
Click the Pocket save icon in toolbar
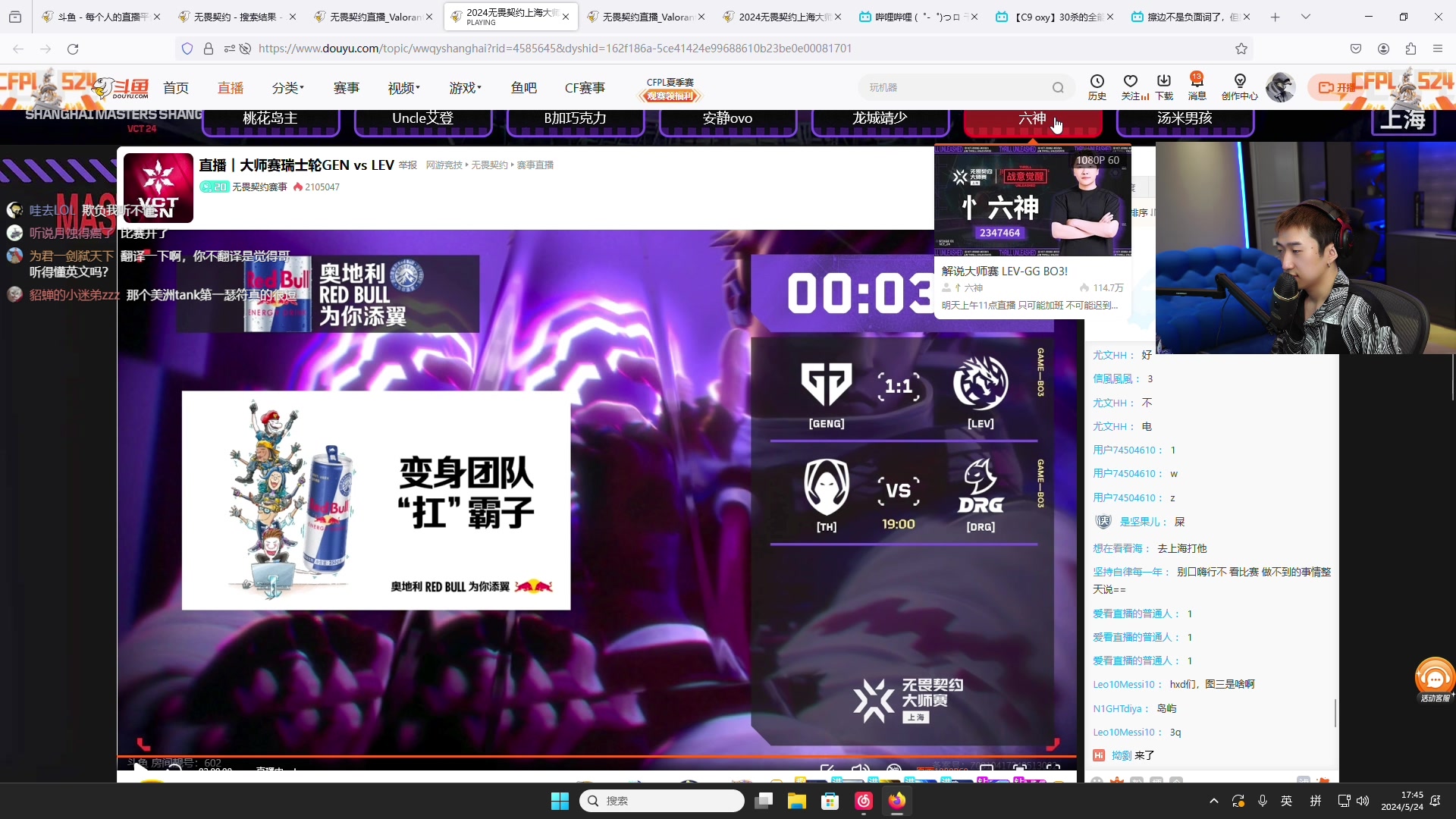pyautogui.click(x=1356, y=49)
